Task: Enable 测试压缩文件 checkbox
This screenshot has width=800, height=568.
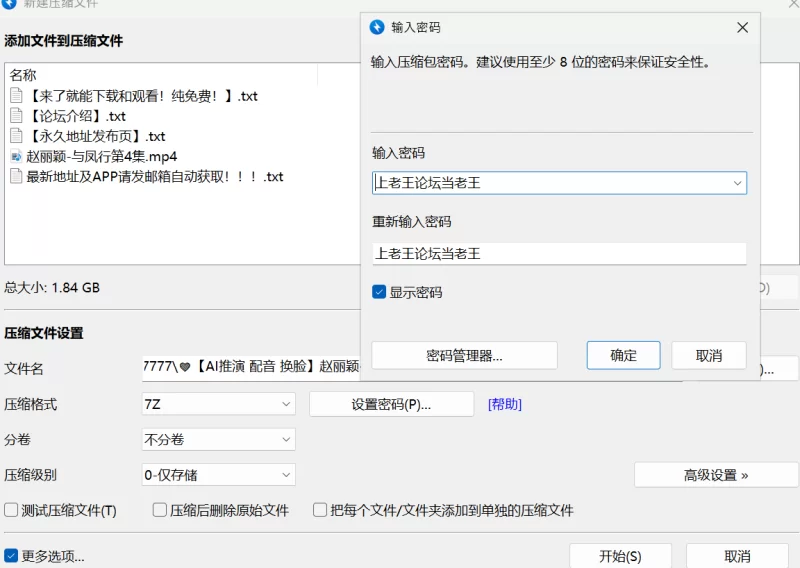Action: [x=11, y=510]
